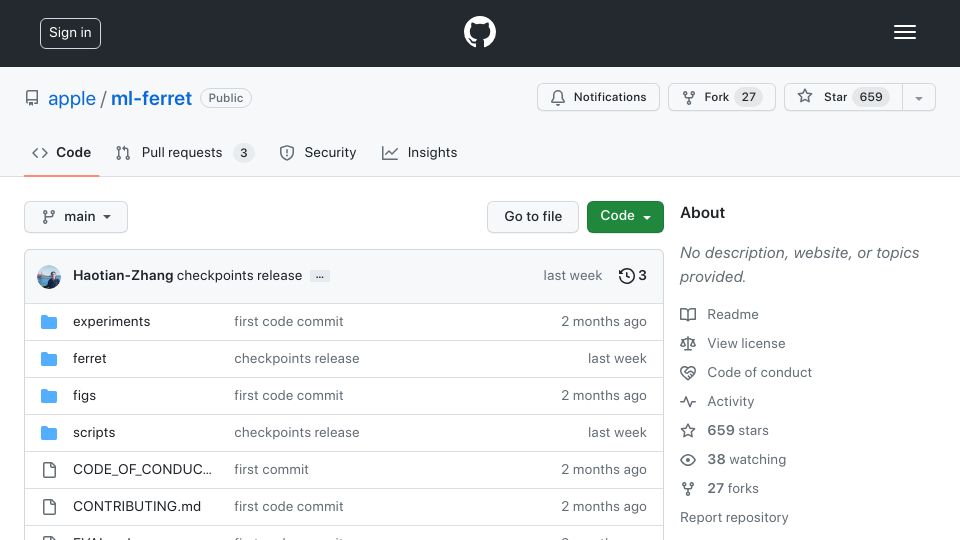Click the 'checkpoints release' latest commit message
This screenshot has height=540, width=960.
tap(239, 276)
